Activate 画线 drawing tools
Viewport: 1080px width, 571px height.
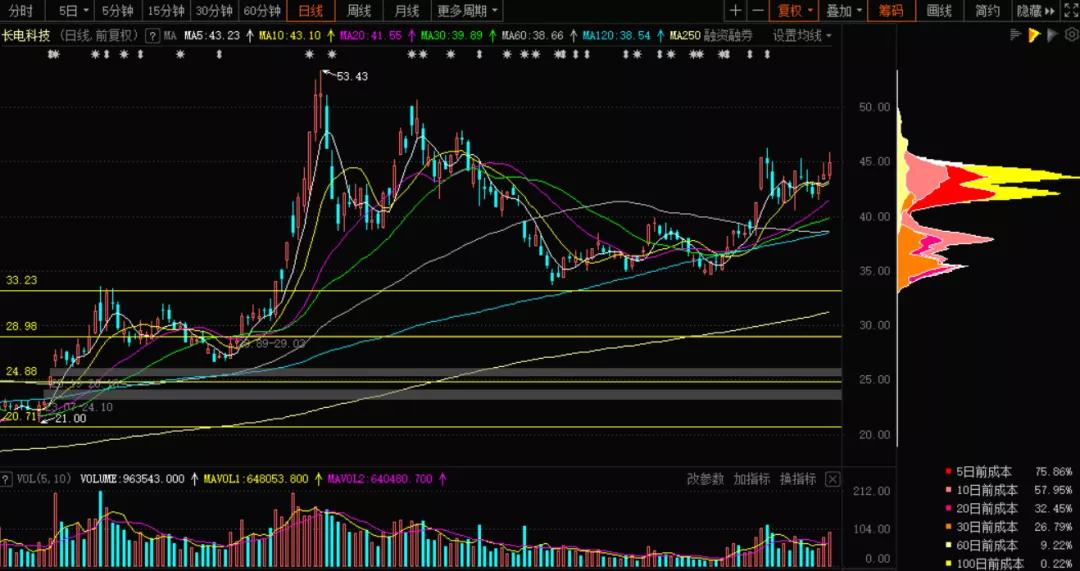click(x=939, y=10)
